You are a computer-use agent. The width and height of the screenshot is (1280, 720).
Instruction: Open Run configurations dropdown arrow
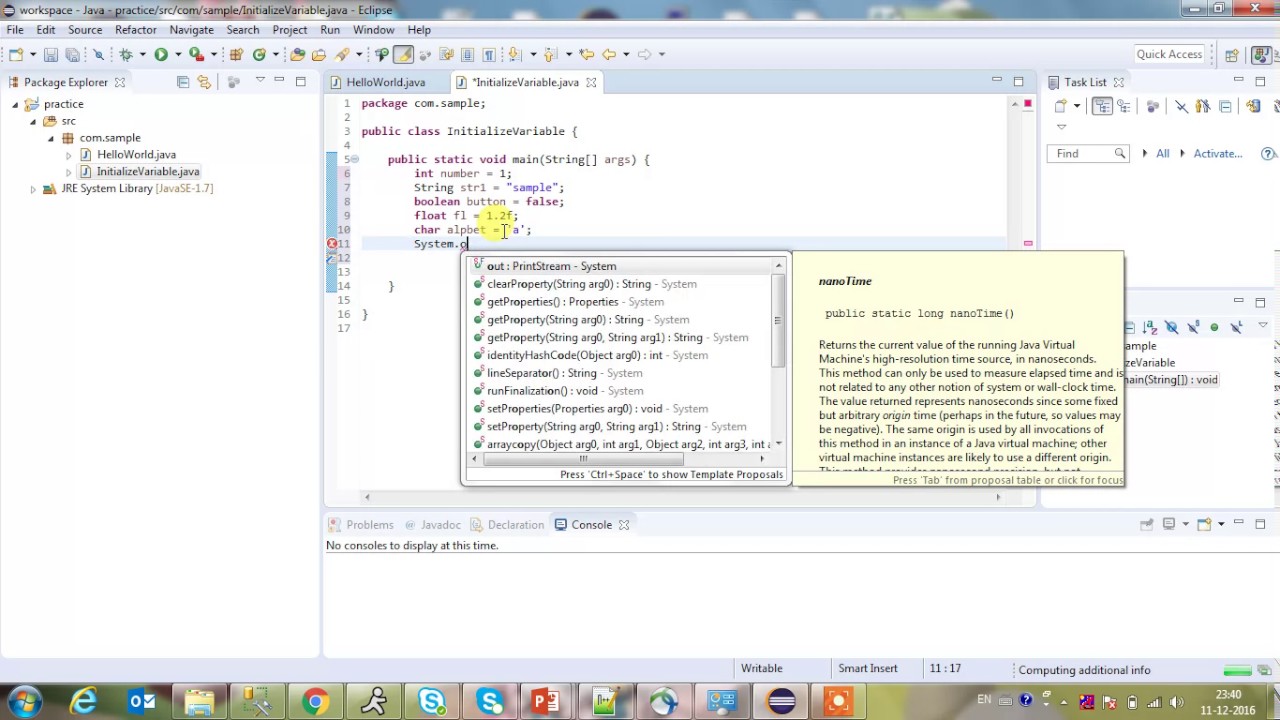[x=178, y=54]
